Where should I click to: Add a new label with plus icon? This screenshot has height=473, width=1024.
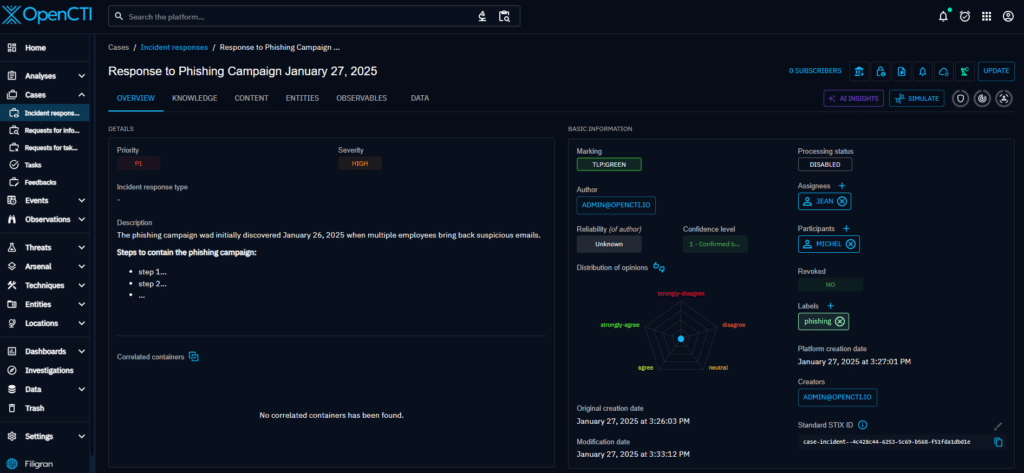(x=830, y=305)
